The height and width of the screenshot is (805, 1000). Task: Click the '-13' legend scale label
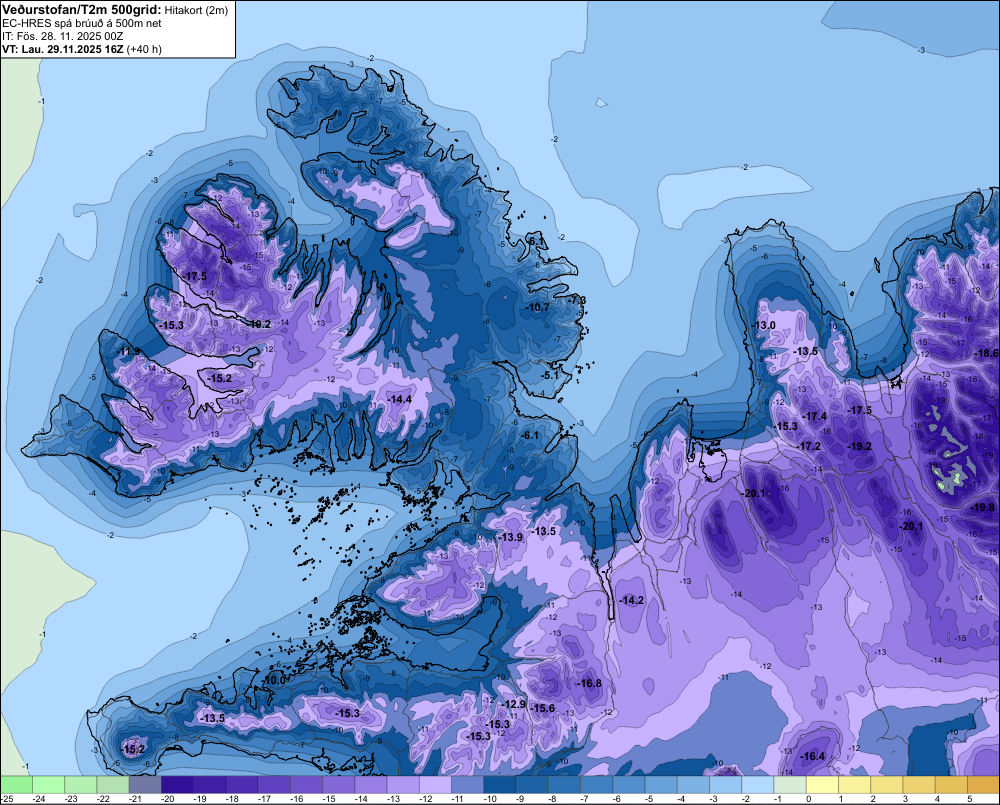click(x=393, y=799)
